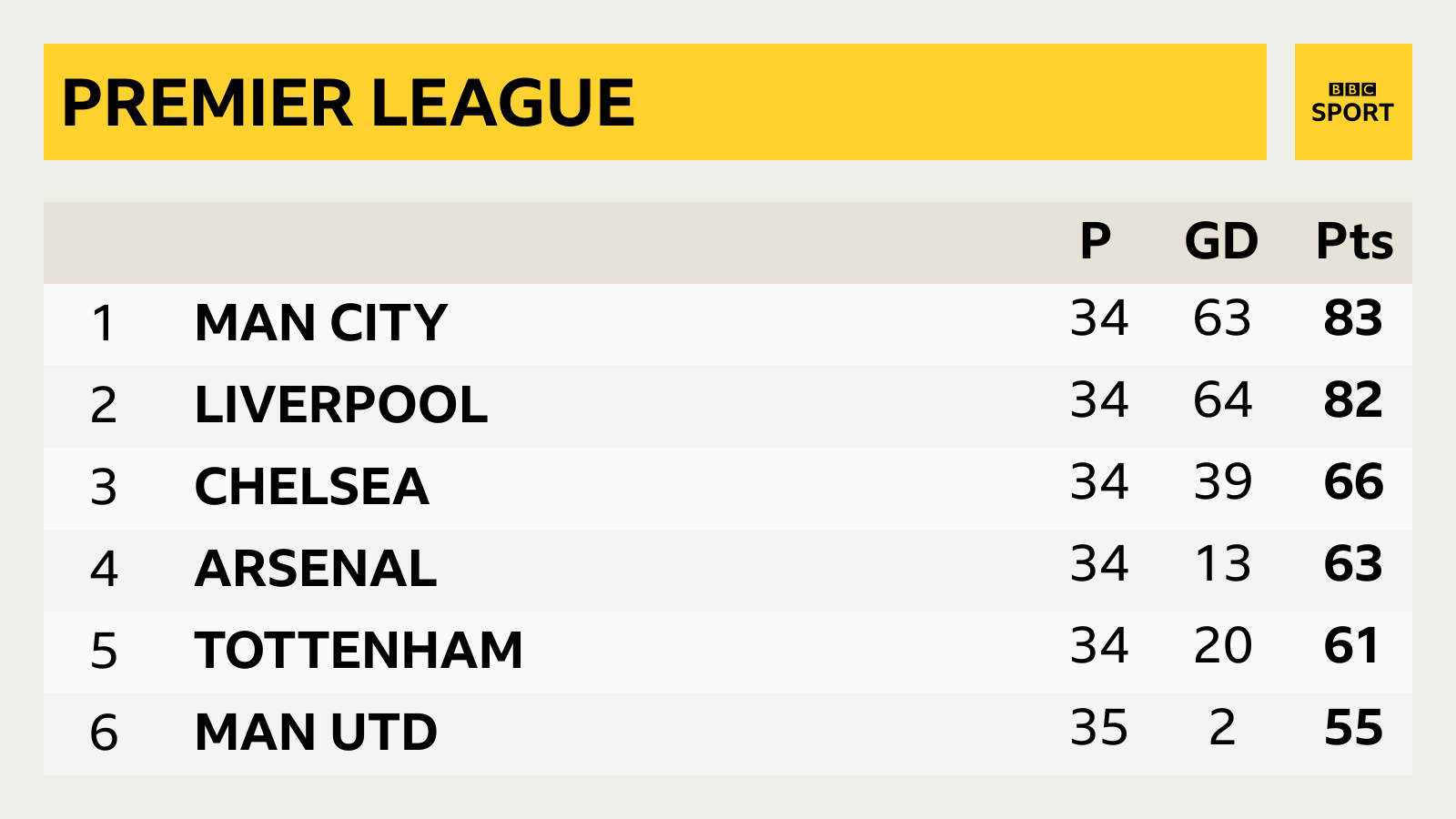Select the Tottenham team name
Screen dimensions: 1456x819
click(x=359, y=651)
